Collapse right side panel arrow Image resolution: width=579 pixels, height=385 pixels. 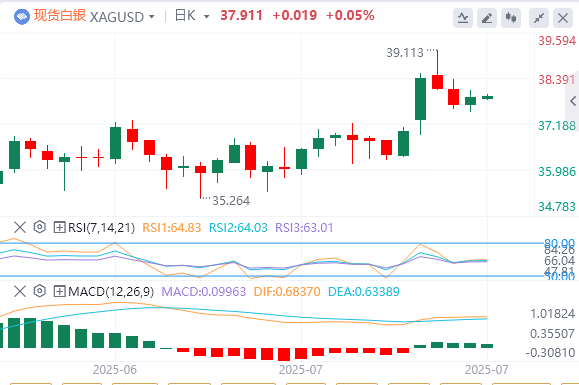point(573,101)
